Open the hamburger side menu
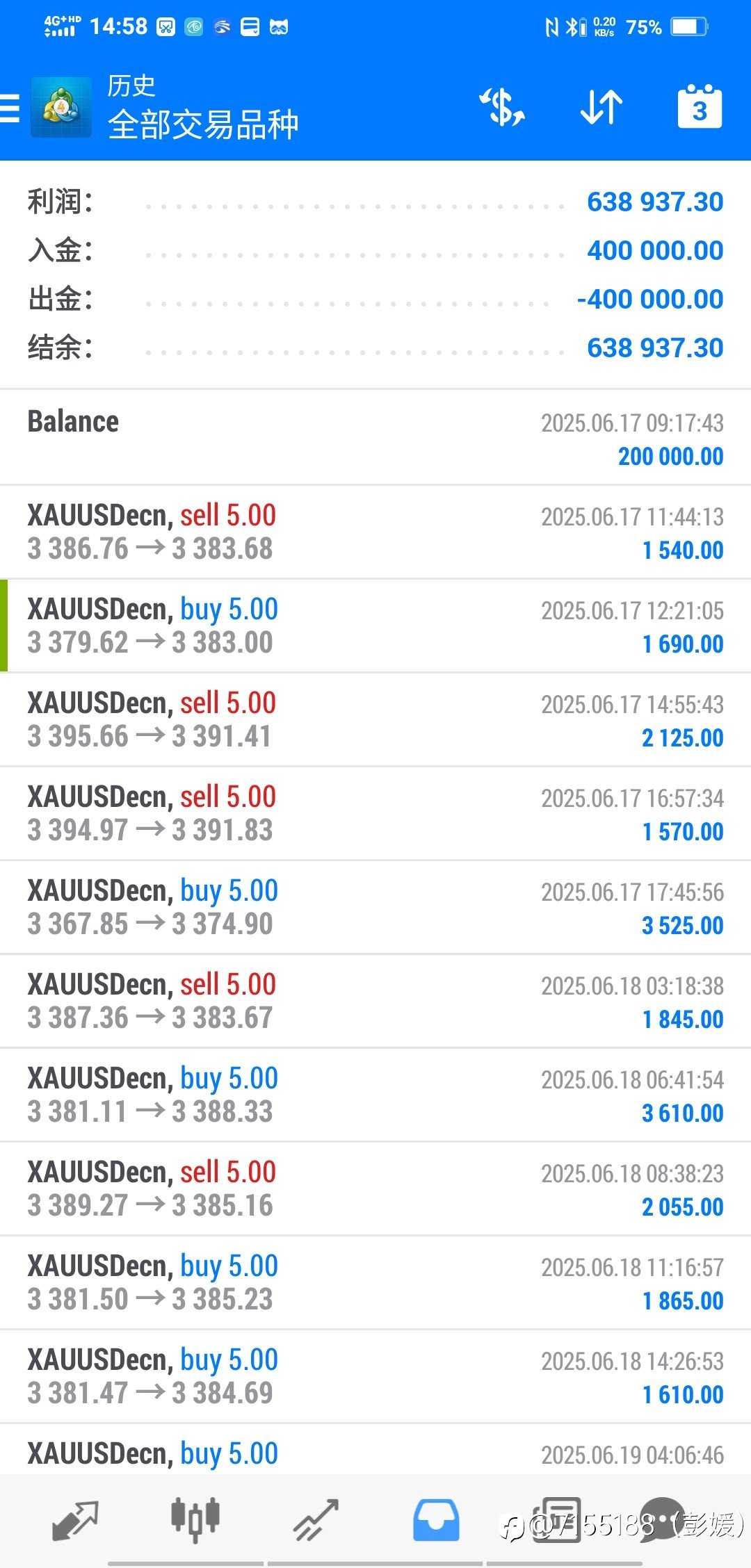Screen dimensions: 751x1568 [x=10, y=108]
